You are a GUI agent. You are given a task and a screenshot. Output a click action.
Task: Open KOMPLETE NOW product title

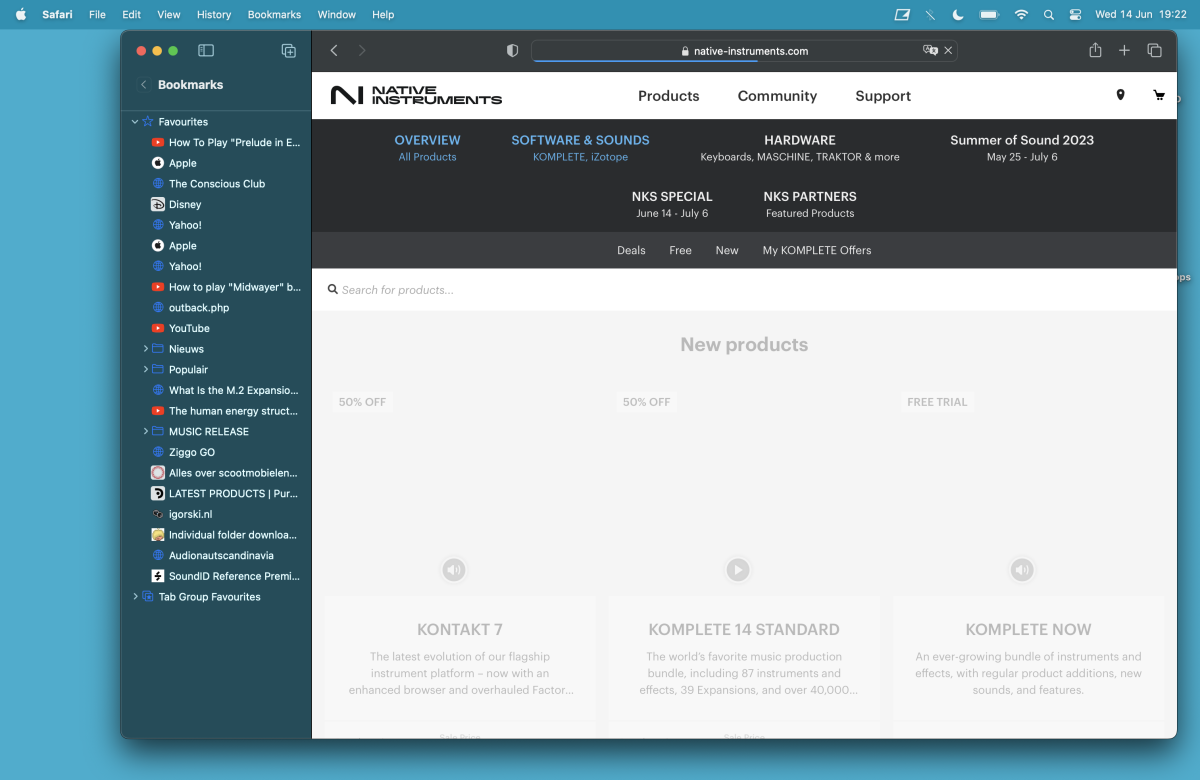click(x=1028, y=630)
